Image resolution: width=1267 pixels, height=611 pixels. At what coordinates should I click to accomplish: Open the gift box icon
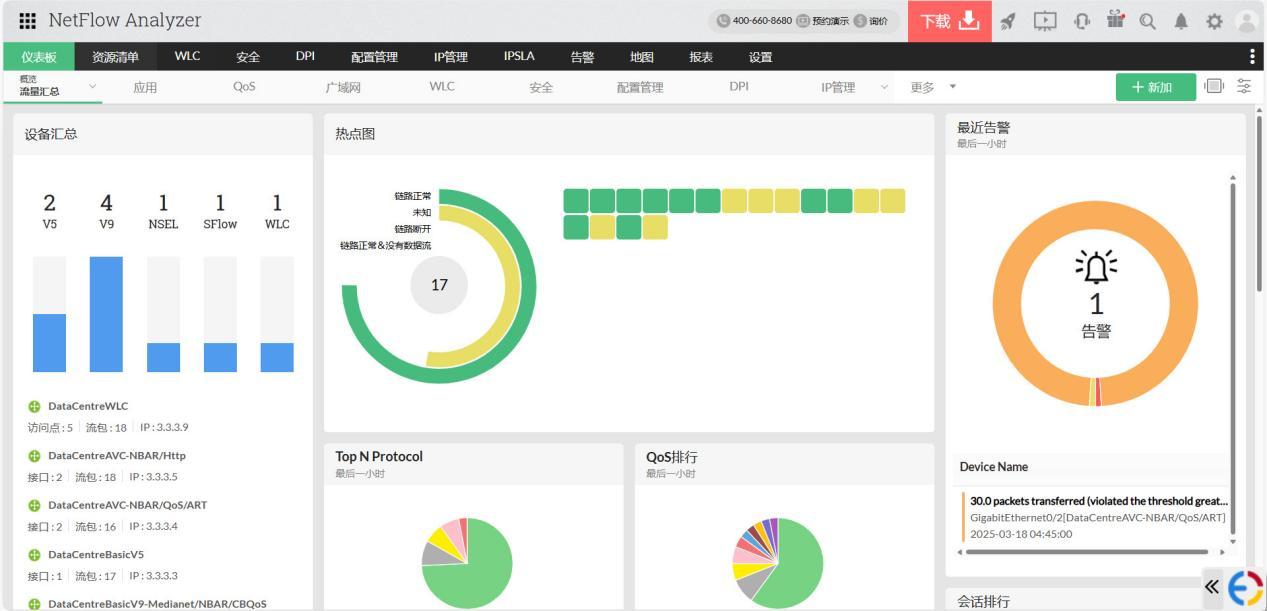(1115, 21)
